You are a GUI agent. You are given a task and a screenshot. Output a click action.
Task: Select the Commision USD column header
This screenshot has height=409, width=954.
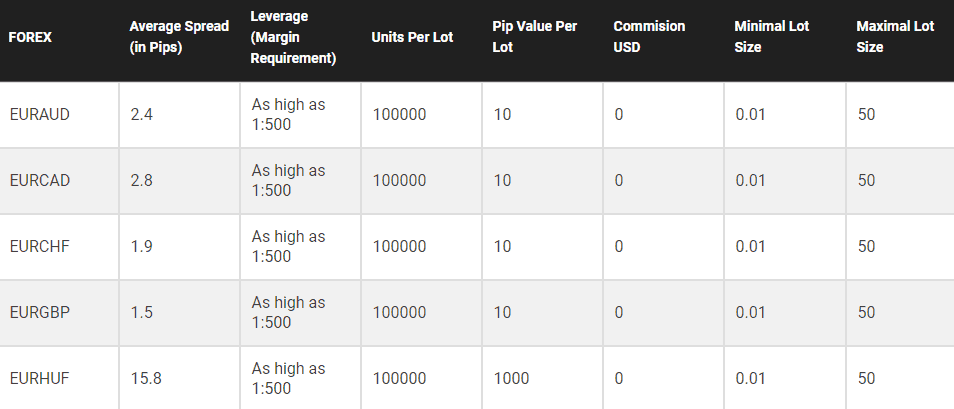(x=649, y=37)
